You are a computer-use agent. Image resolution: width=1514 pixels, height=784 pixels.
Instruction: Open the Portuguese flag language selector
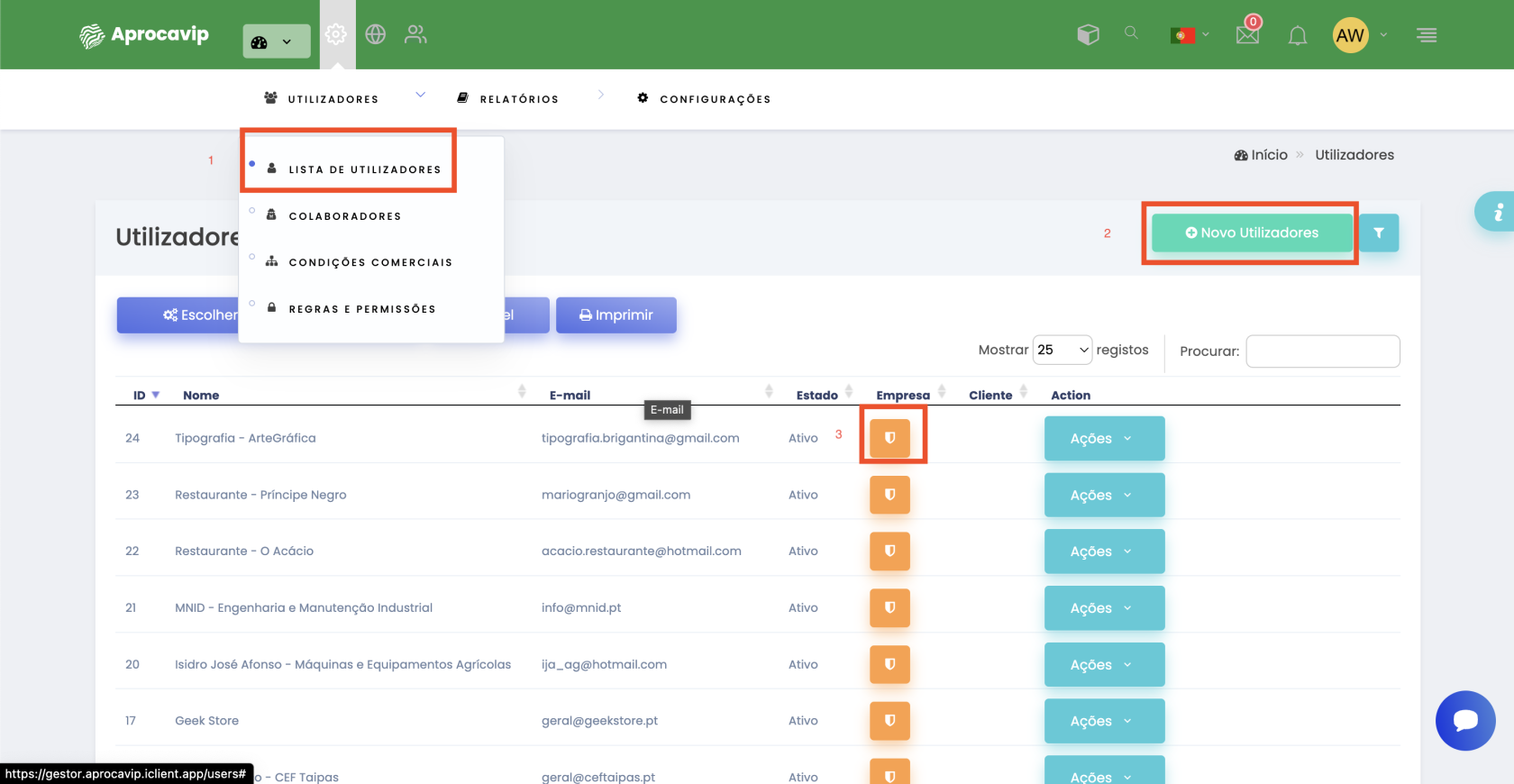pyautogui.click(x=1190, y=35)
